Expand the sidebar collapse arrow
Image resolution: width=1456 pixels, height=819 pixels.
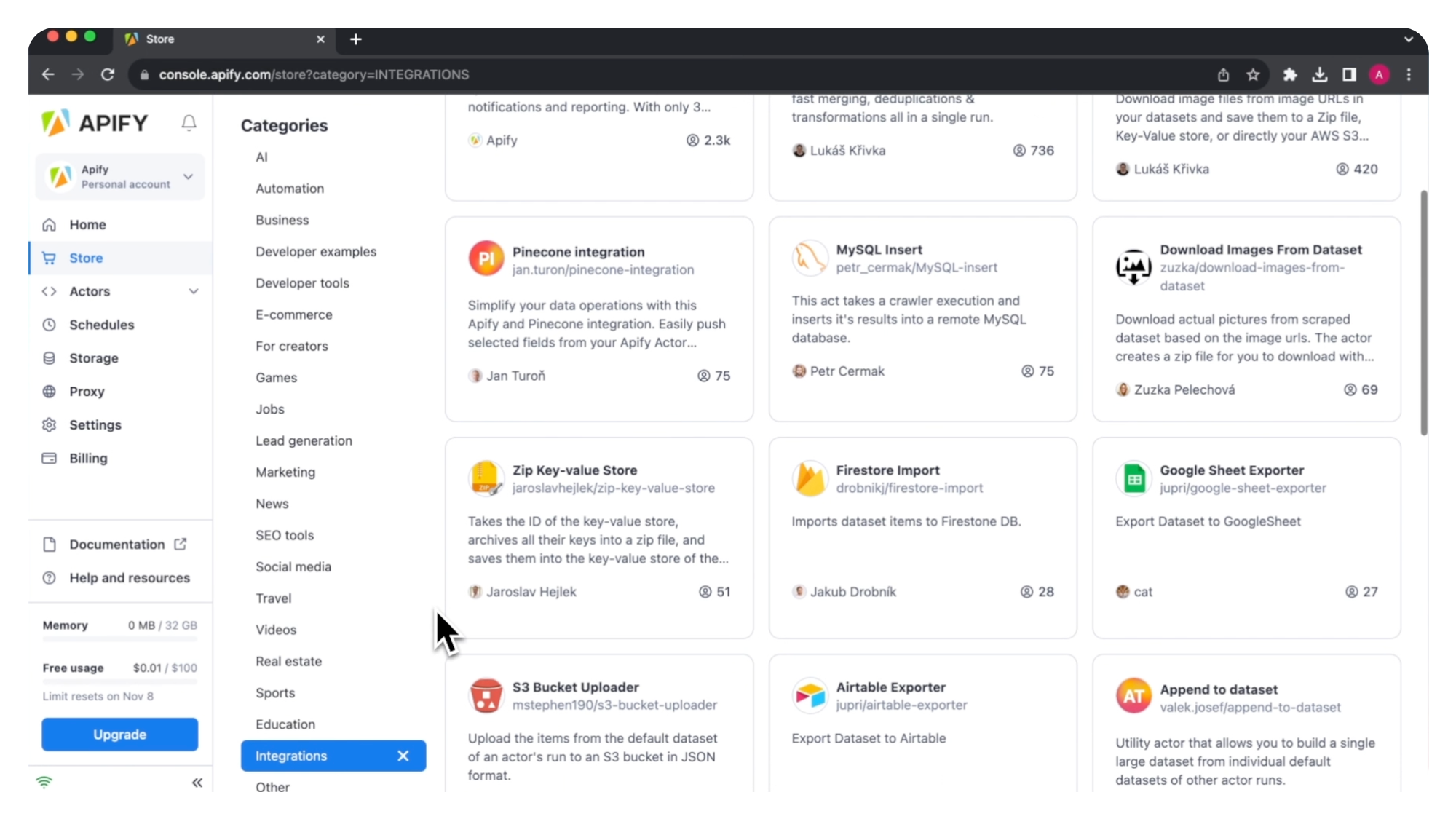coord(197,783)
